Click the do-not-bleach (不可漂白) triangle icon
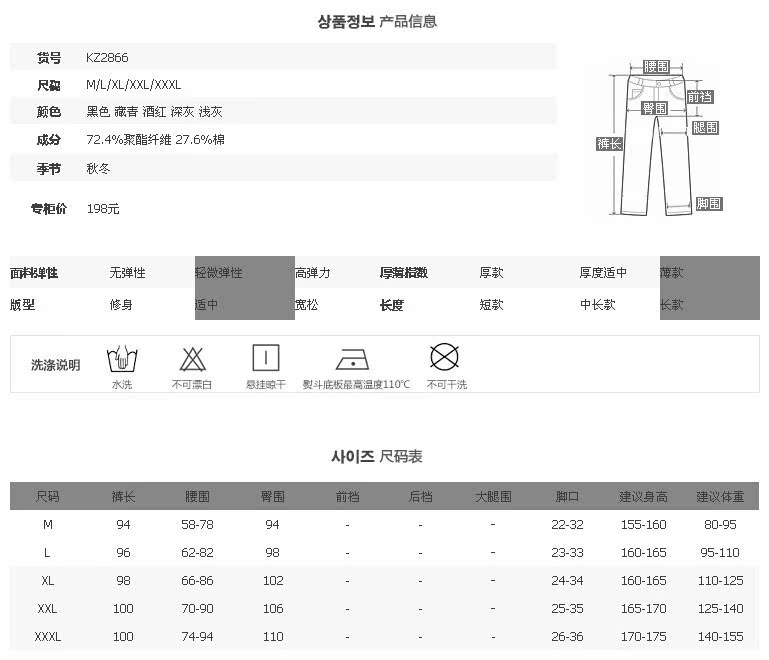769x660 pixels. point(193,358)
